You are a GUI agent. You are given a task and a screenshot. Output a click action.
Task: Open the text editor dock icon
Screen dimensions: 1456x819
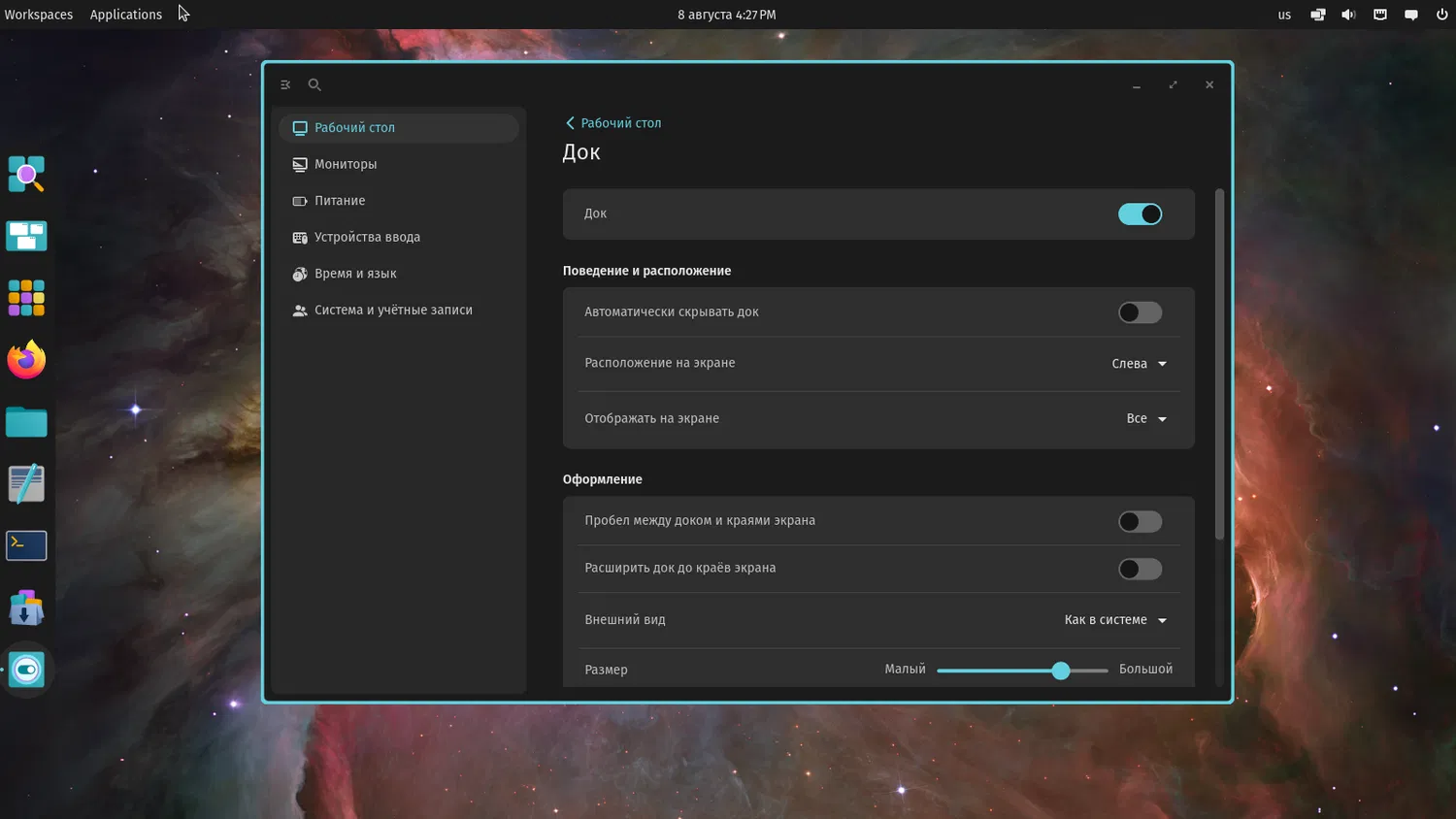26,484
